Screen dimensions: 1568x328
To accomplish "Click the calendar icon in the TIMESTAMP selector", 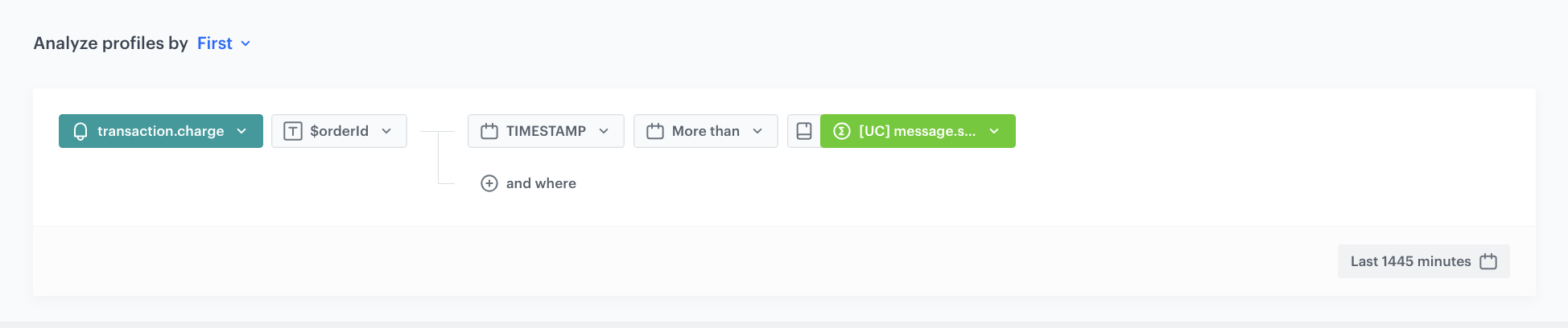I will (489, 131).
